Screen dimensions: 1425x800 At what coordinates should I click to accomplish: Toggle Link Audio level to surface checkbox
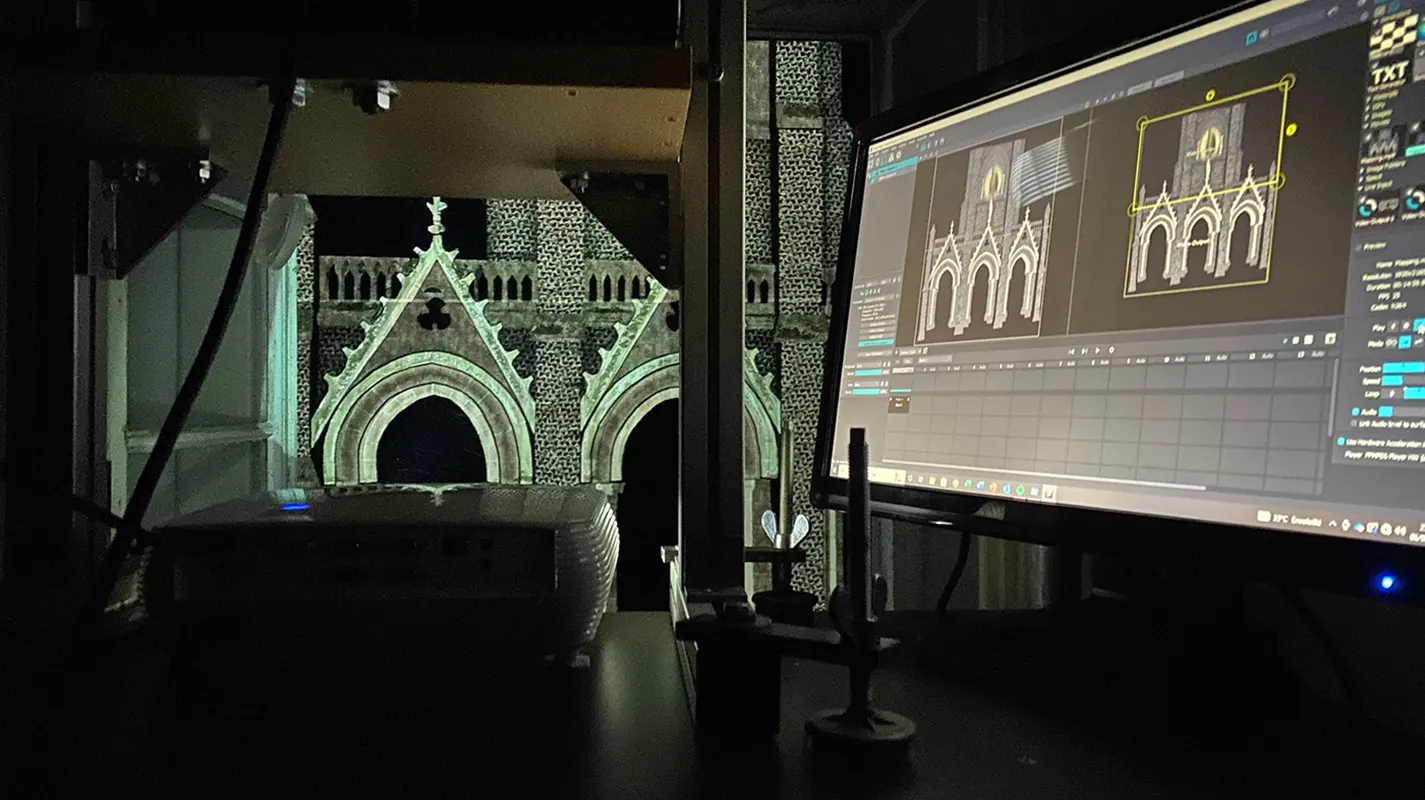pos(1354,423)
